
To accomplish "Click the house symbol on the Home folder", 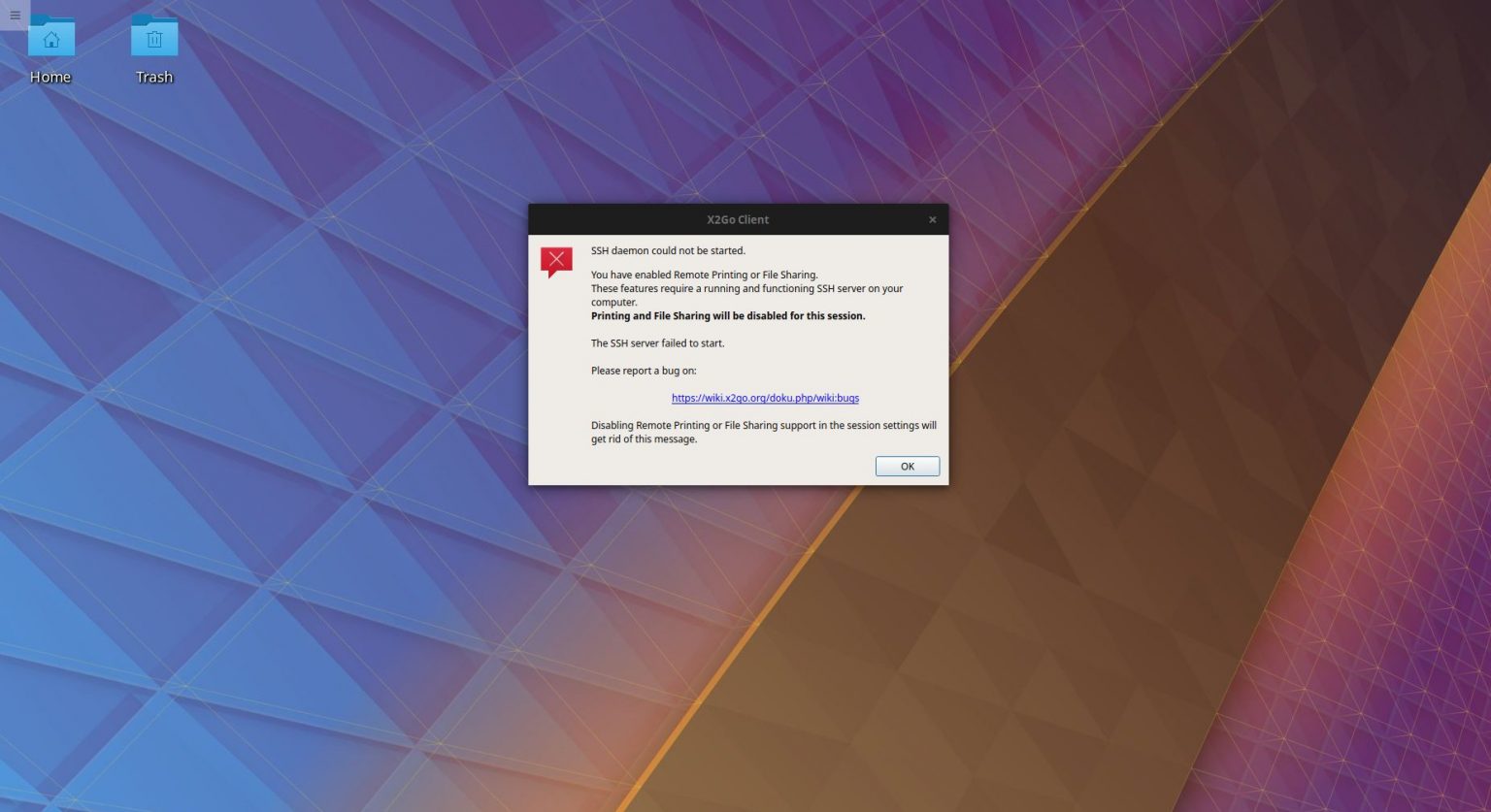I will (50, 40).
